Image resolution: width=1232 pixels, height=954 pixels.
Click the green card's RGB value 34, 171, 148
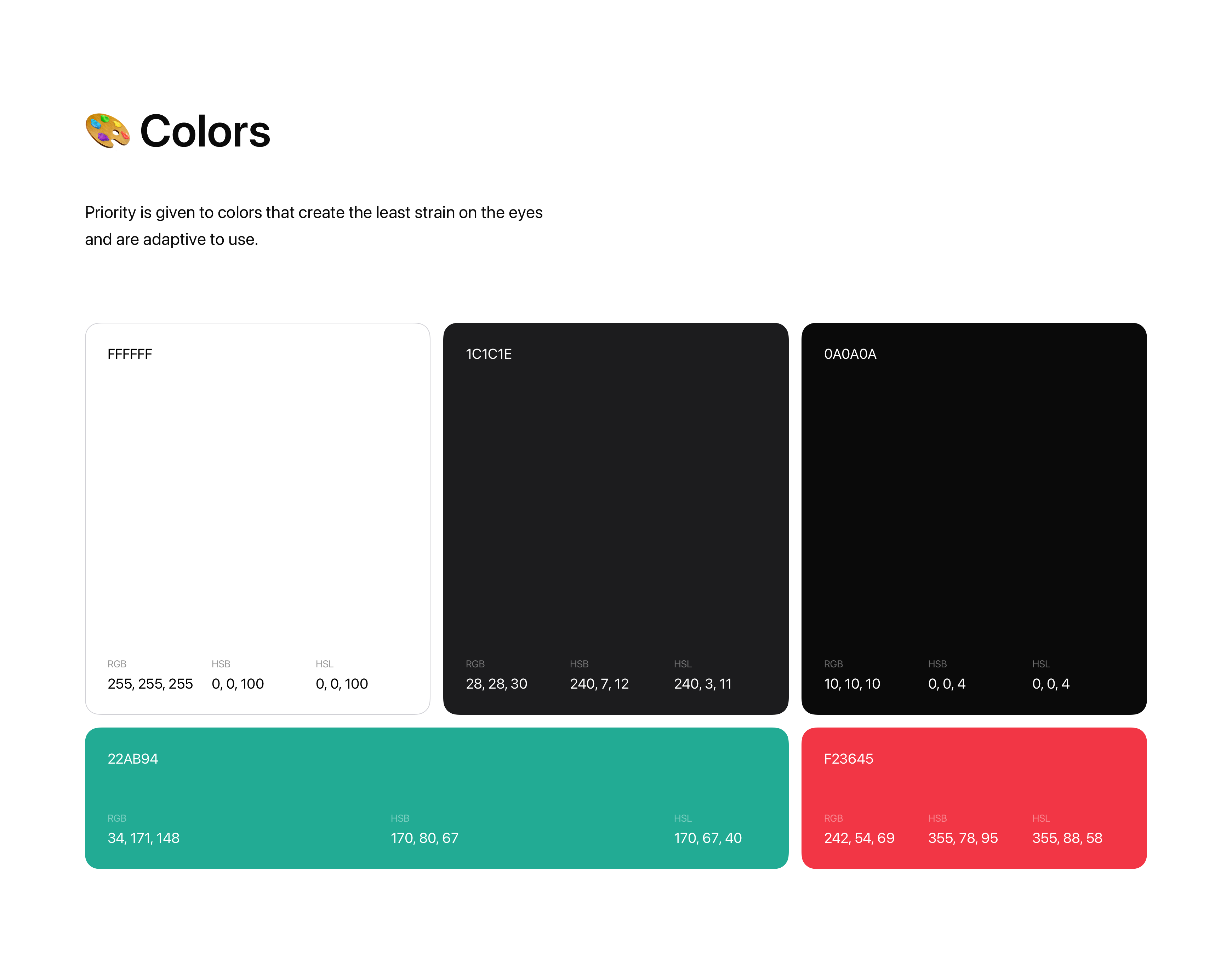[x=143, y=838]
